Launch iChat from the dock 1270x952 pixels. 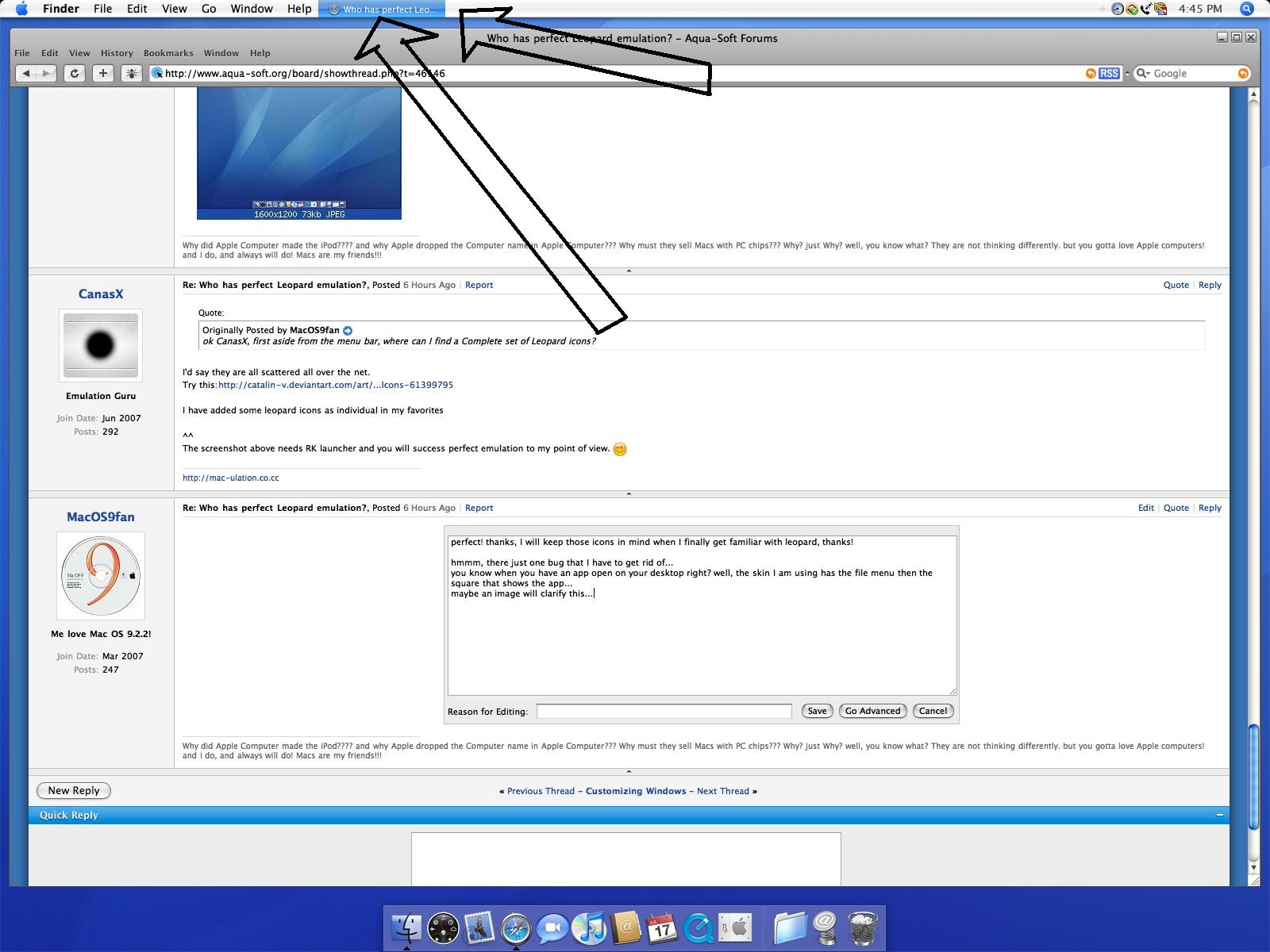(552, 927)
